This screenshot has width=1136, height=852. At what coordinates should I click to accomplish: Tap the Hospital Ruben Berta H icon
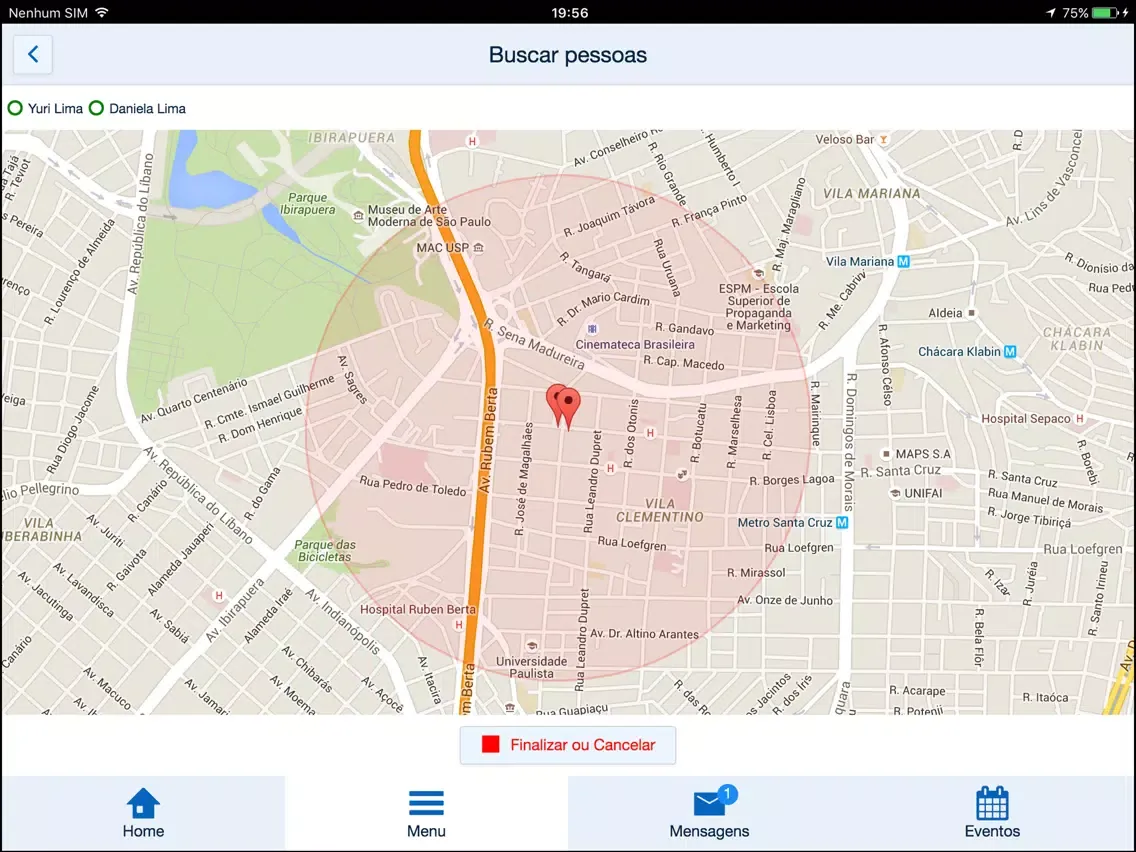(459, 625)
